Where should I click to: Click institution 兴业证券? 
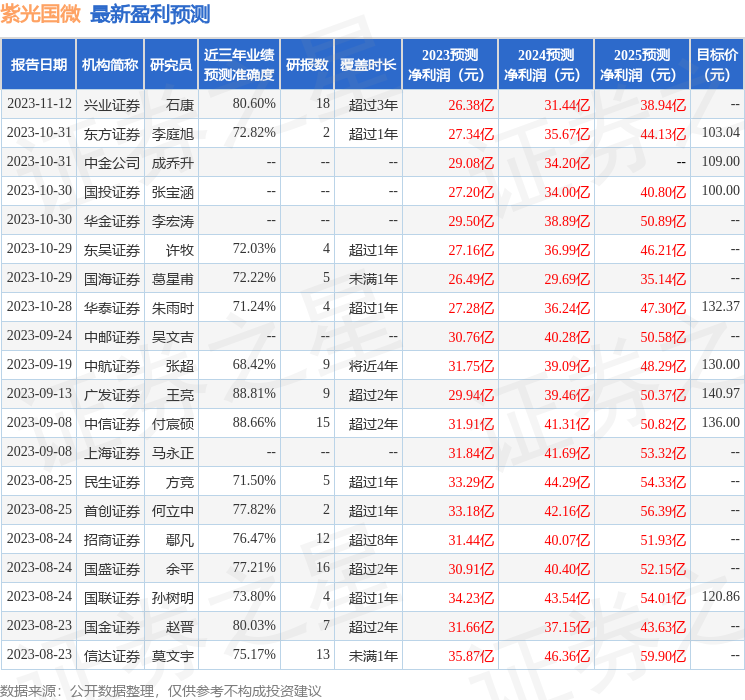(112, 105)
